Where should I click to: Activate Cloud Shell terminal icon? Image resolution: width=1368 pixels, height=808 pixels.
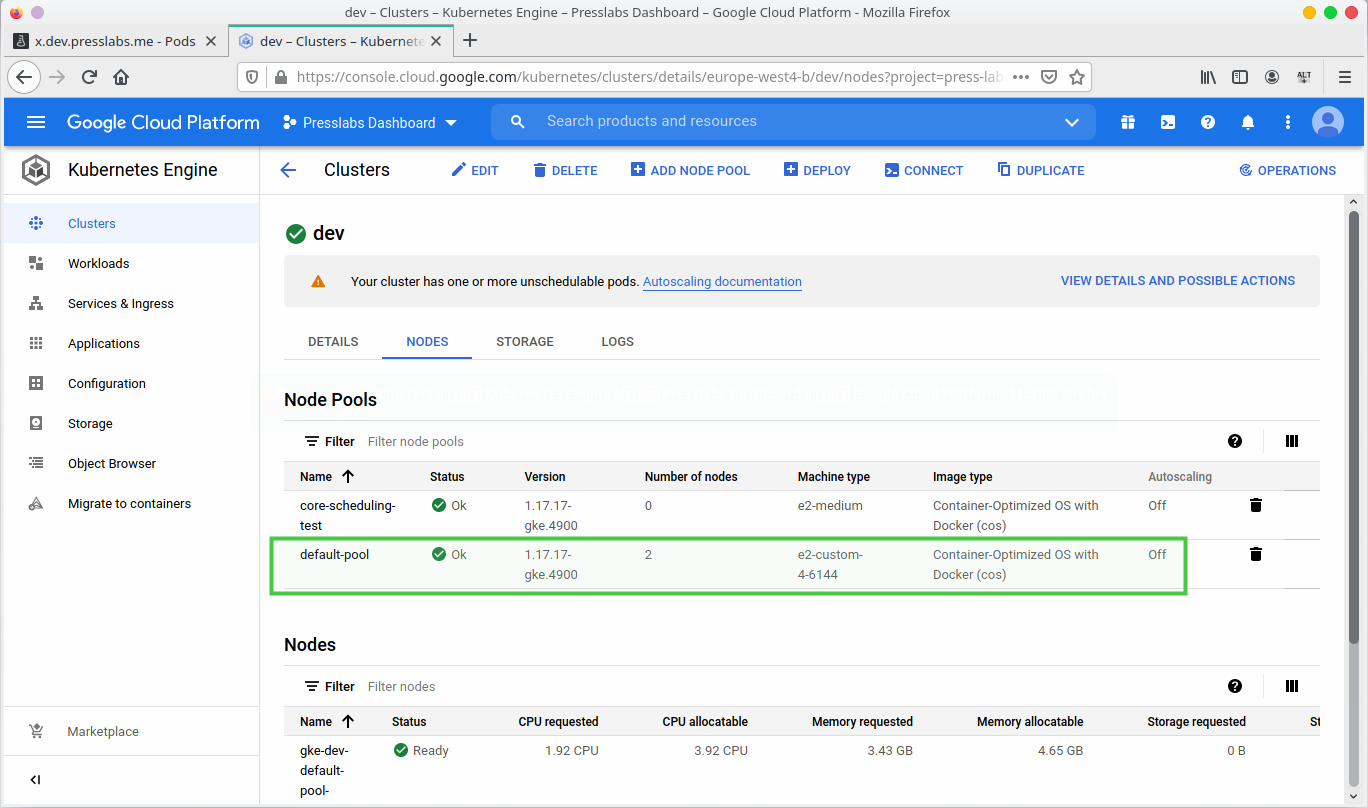coord(1168,122)
